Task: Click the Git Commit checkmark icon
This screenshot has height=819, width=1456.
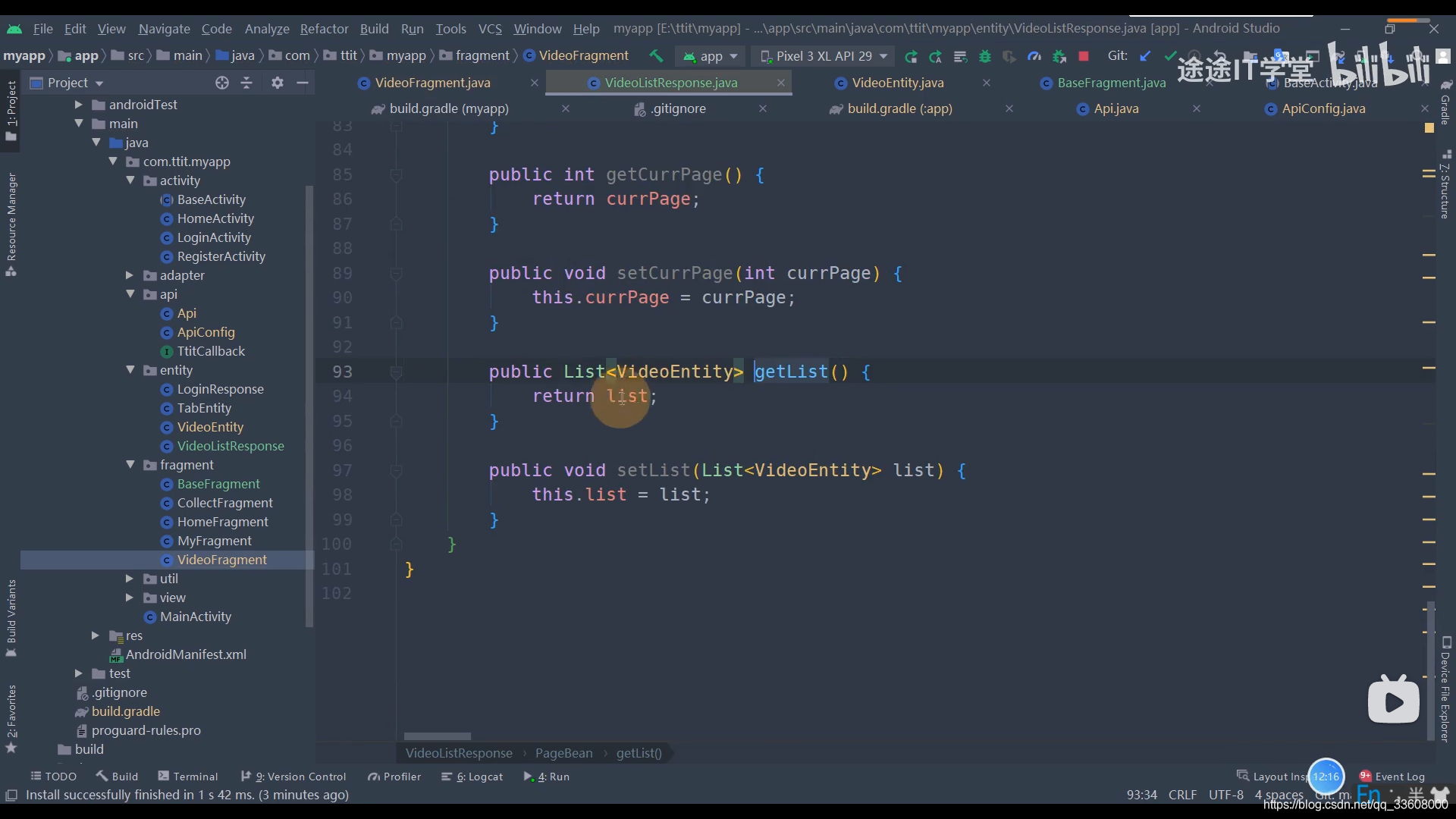Action: [x=1170, y=56]
